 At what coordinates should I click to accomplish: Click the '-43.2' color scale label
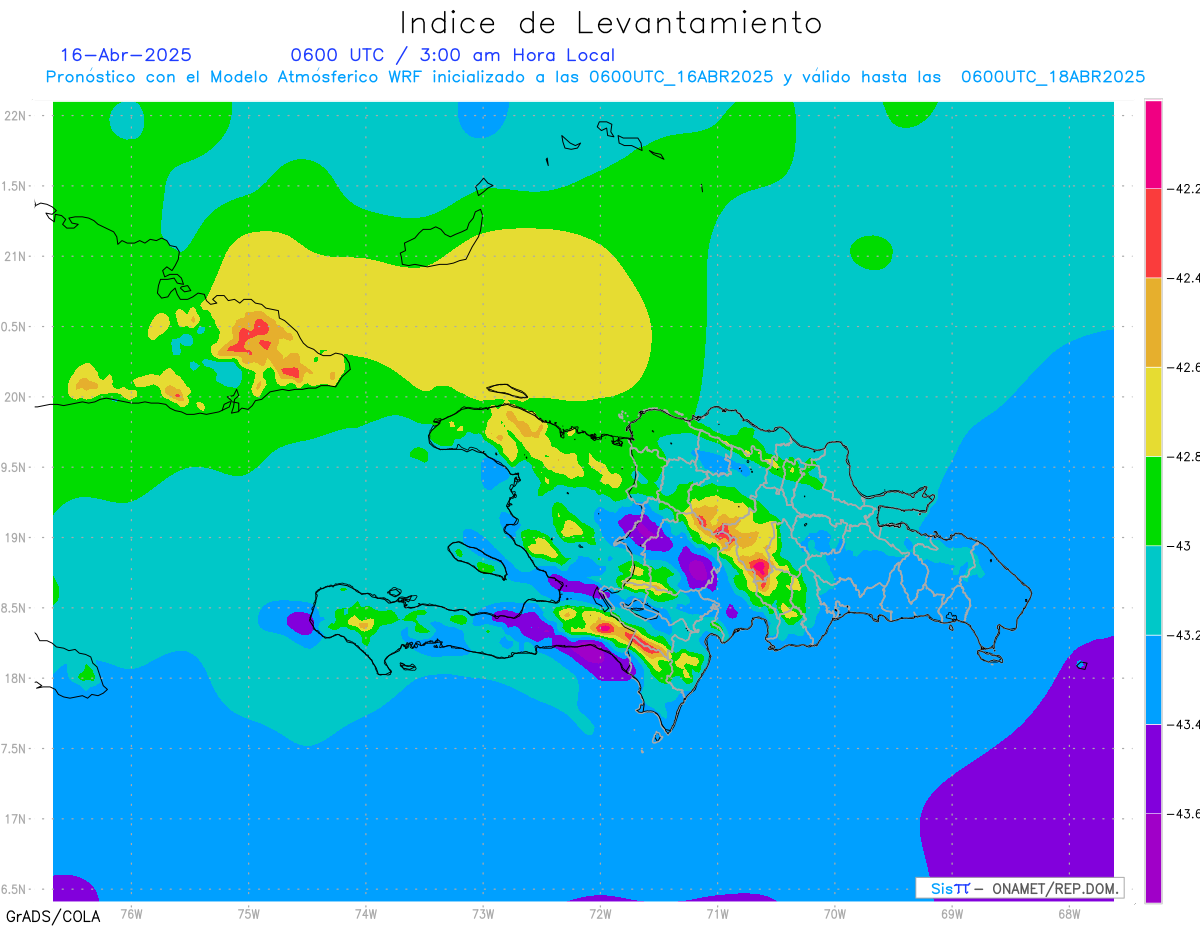point(1185,635)
